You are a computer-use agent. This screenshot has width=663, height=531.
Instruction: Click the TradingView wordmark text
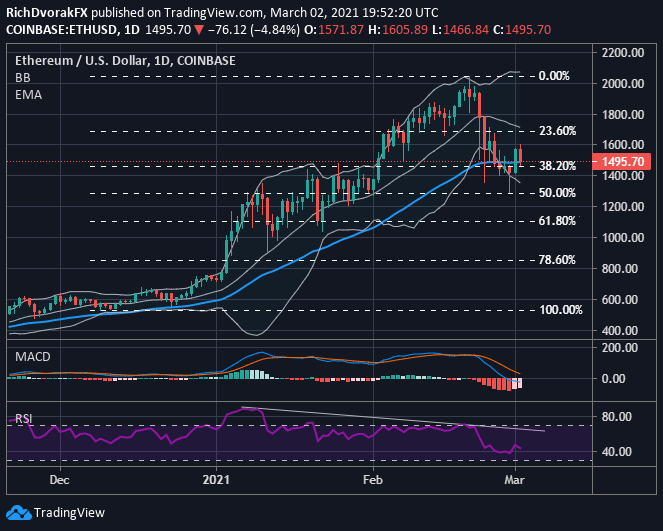pyautogui.click(x=69, y=513)
